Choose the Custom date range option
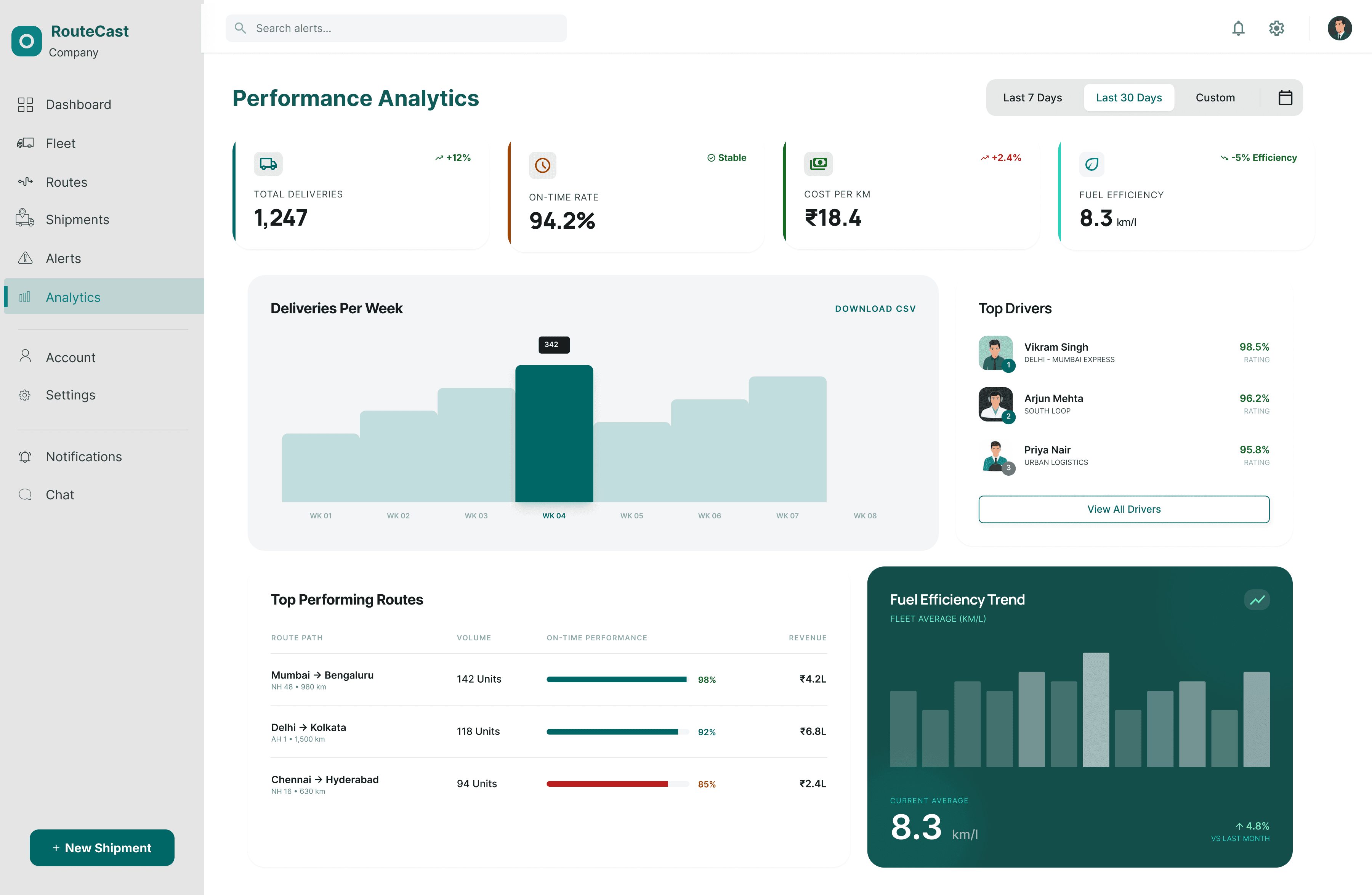 click(1215, 98)
